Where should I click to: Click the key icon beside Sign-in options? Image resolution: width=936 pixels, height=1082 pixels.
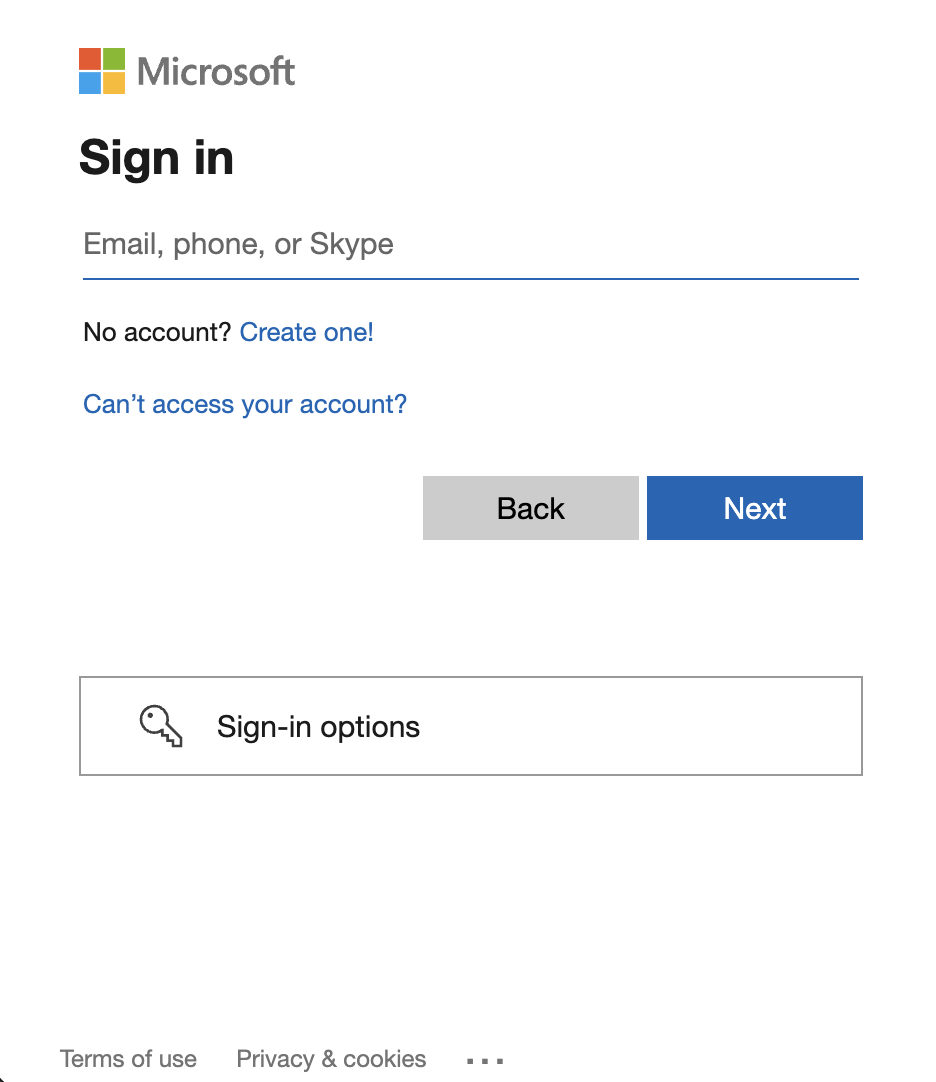click(161, 726)
